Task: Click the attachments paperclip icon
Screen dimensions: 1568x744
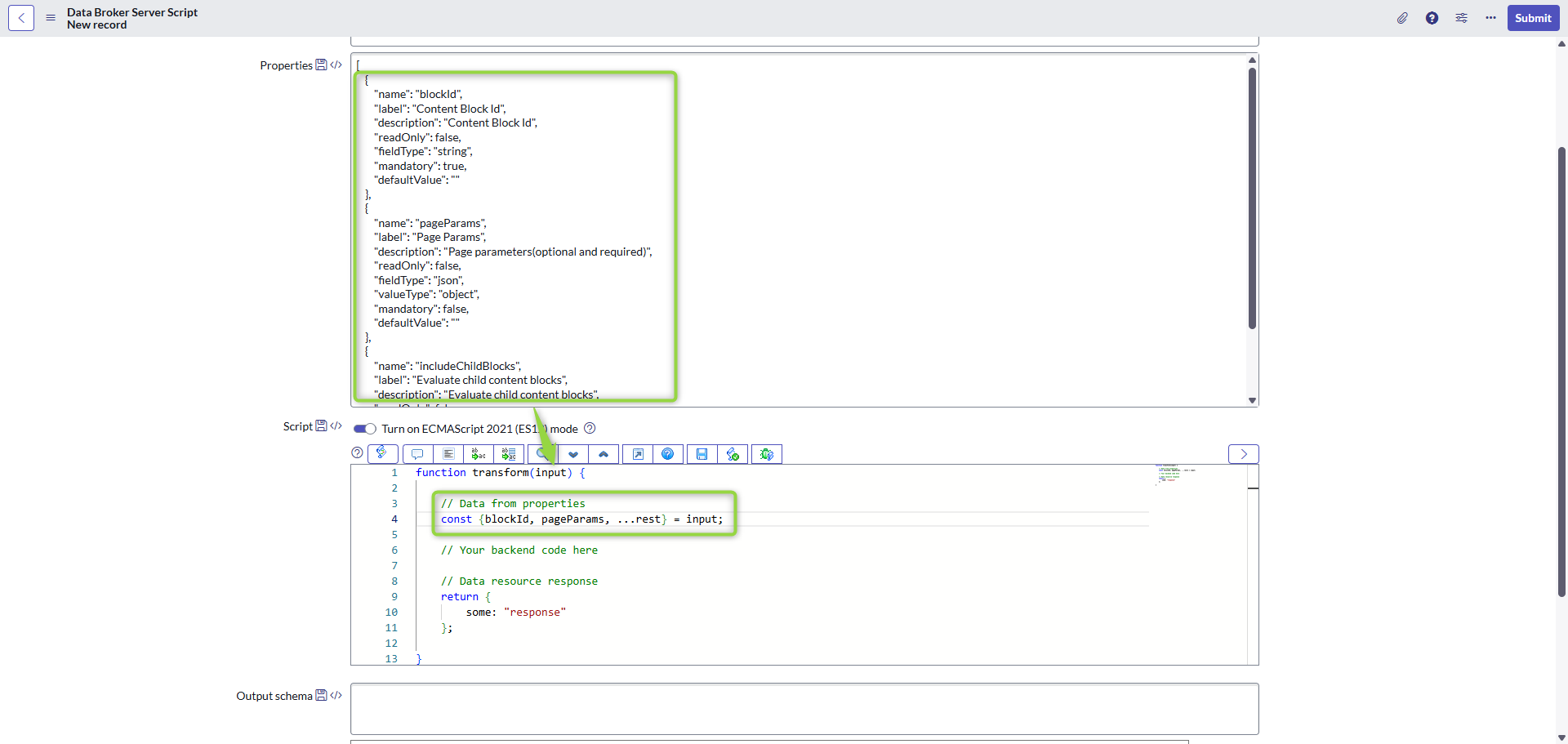Action: tap(1402, 18)
